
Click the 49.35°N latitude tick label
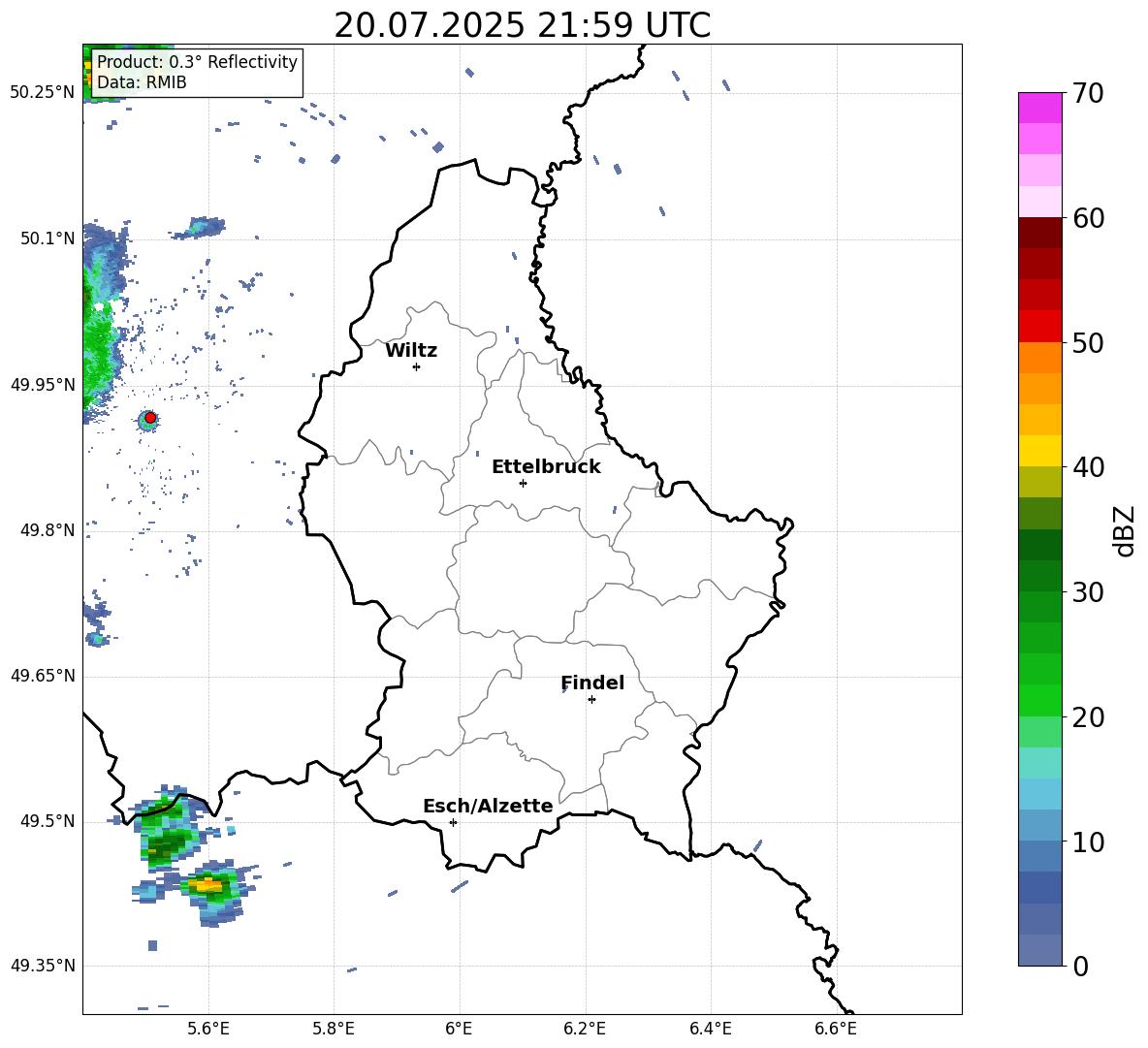click(43, 966)
